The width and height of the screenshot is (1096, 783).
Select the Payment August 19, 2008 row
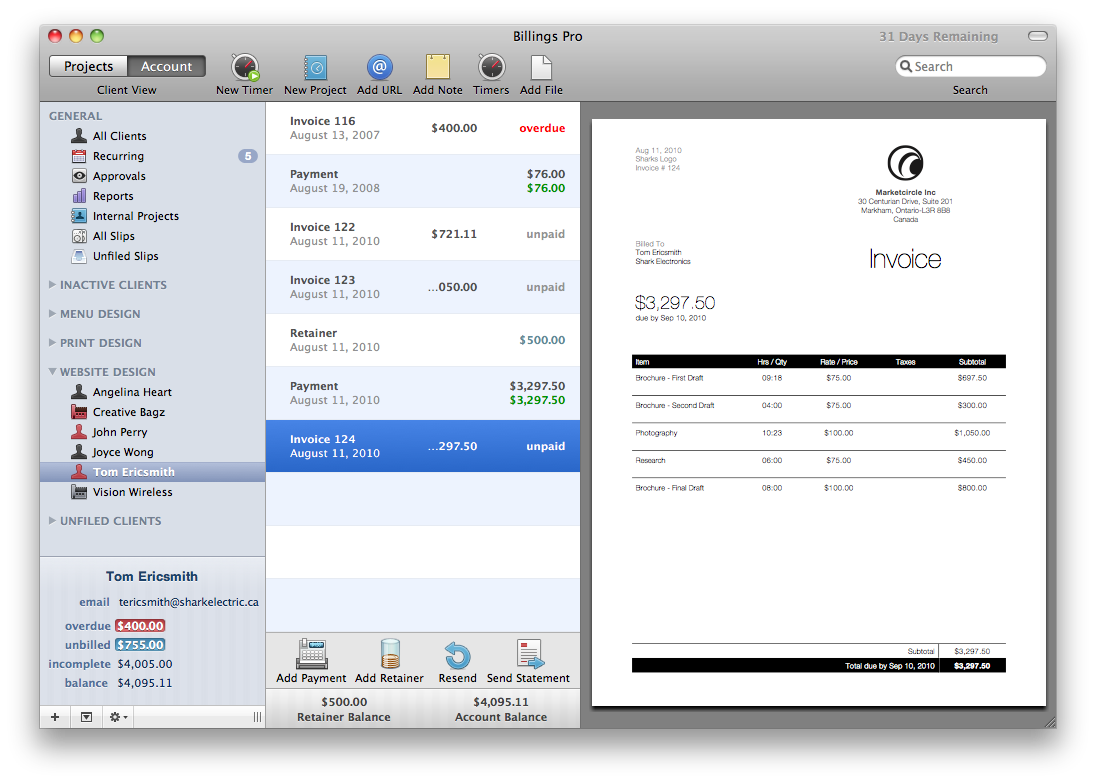[423, 181]
